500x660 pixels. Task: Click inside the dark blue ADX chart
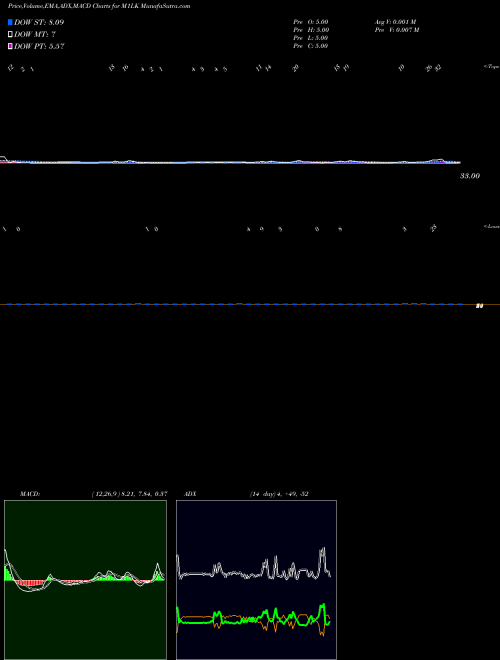pos(256,580)
